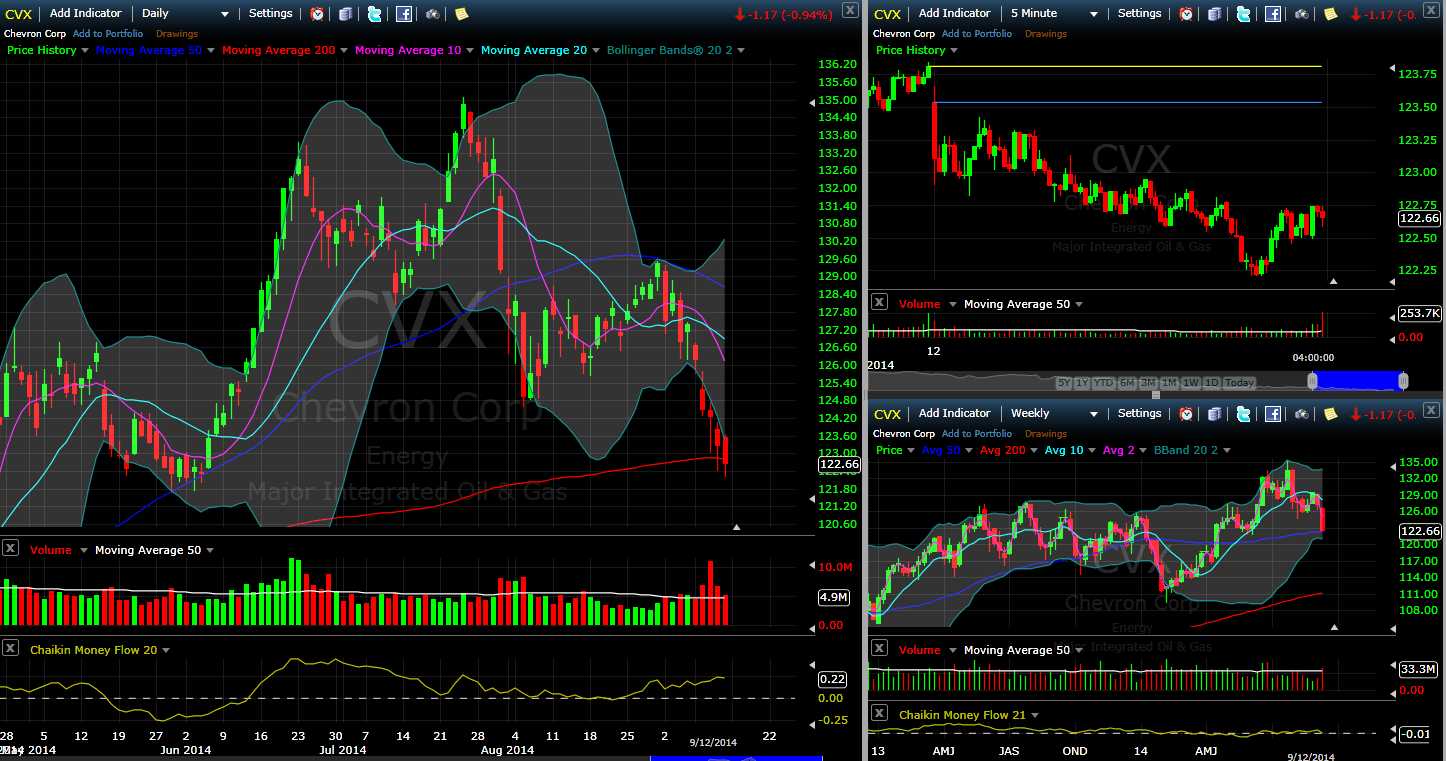Screen dimensions: 1446x761
Task: Expand Avg 200 options in Weekly chart
Action: pyautogui.click(x=1033, y=450)
